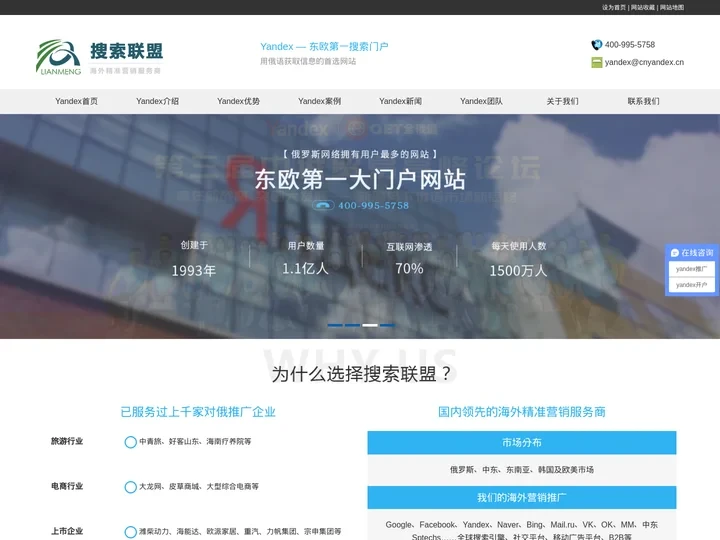This screenshot has height=540, width=720.
Task: Click the phone number 400-995-5758 in header
Action: [630, 45]
